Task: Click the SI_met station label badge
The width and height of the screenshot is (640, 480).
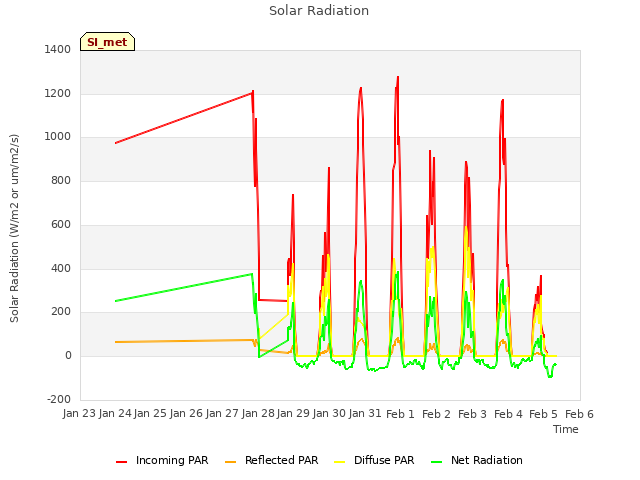Action: (x=107, y=42)
